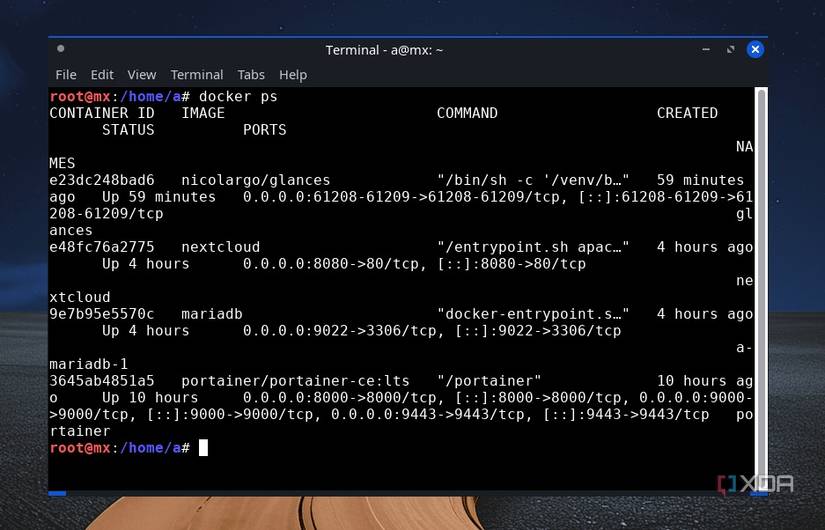This screenshot has height=530, width=825.
Task: Click the terminal cursor at the last prompt
Action: coord(203,448)
